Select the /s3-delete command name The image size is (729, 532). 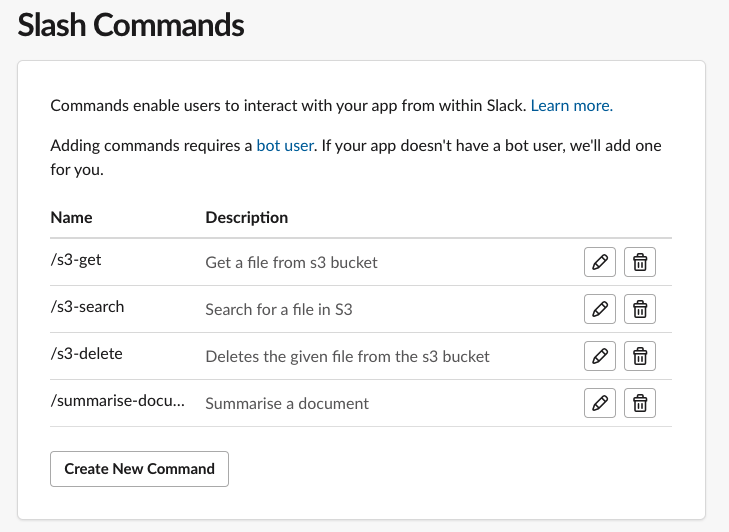coord(86,354)
